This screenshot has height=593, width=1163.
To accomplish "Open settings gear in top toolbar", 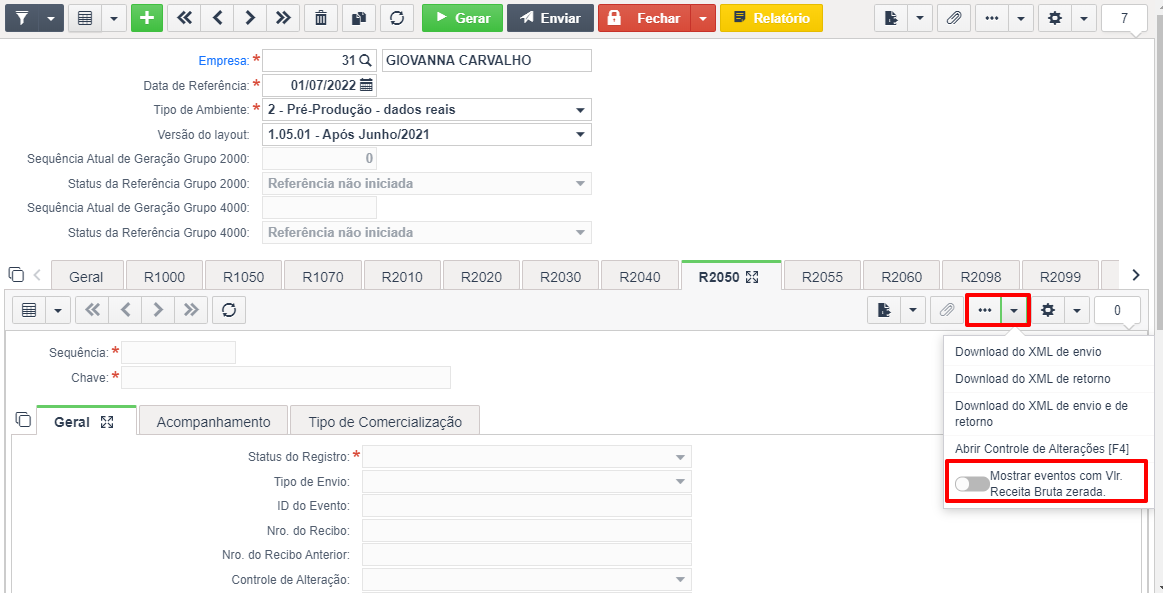I will (1055, 19).
